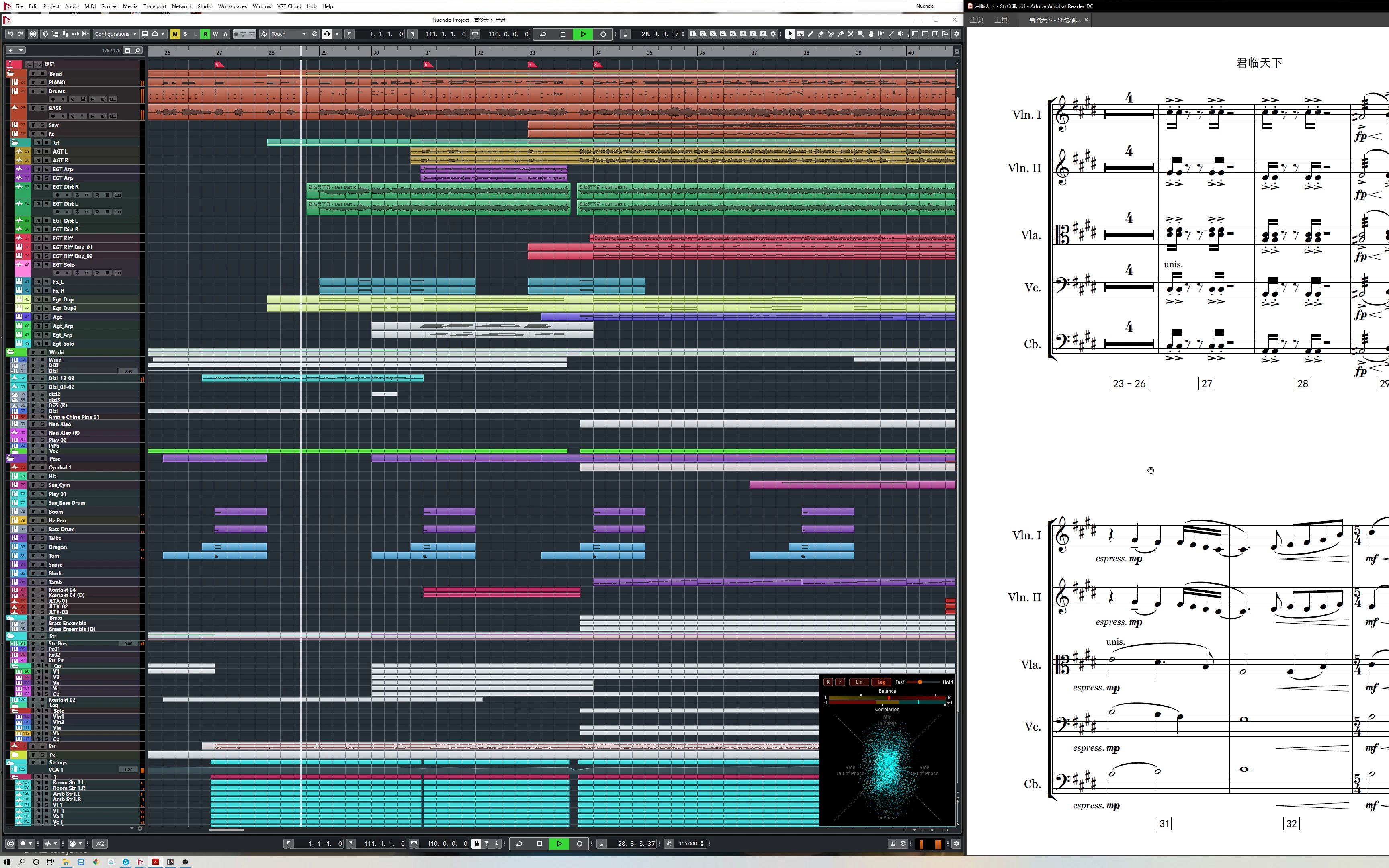The height and width of the screenshot is (868, 1389).
Task: Open the marker settings gear icon
Action: pyautogui.click(x=773, y=34)
